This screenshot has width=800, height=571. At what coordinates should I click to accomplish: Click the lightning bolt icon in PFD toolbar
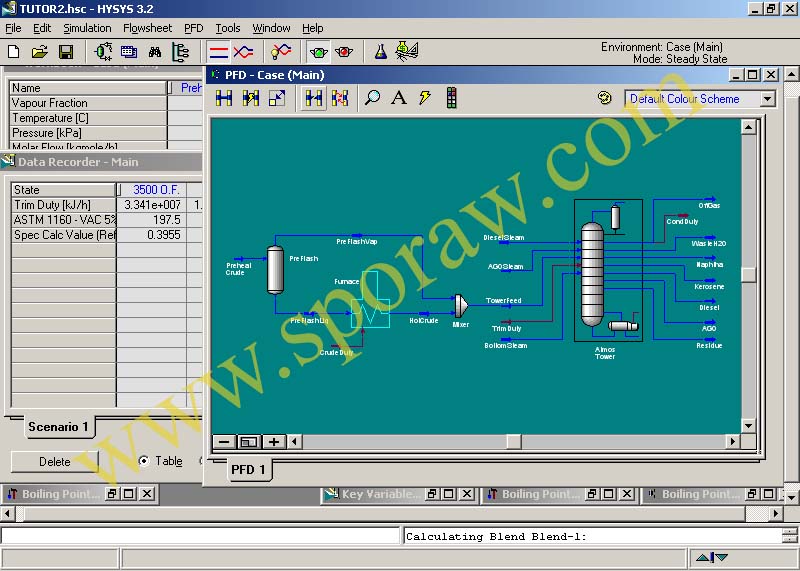(x=425, y=98)
